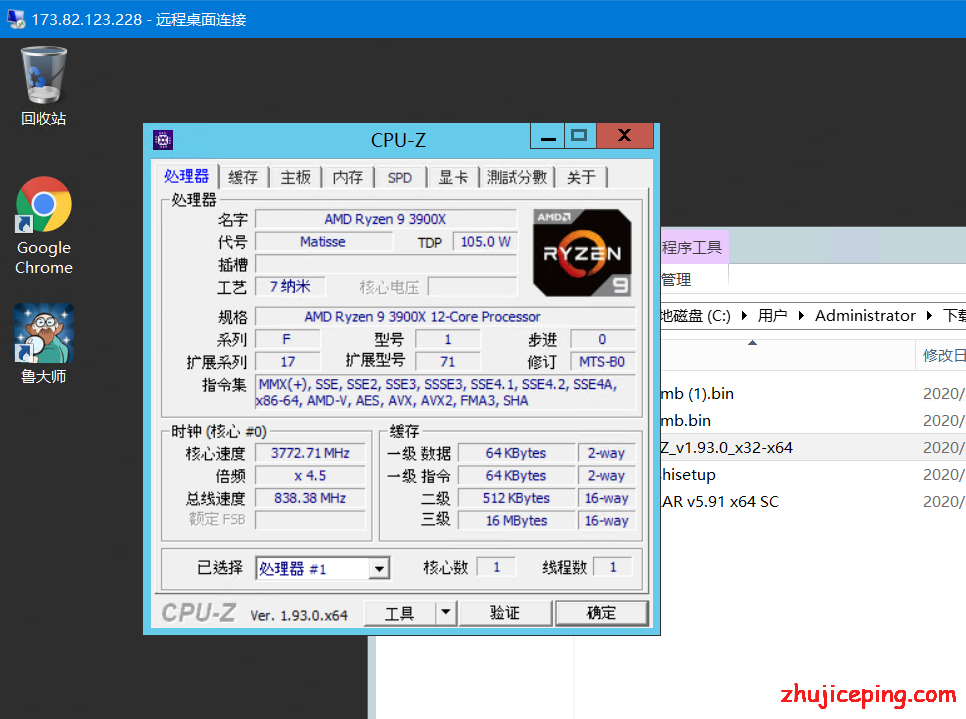Click the L2 cache 512 KBytes value
This screenshot has height=719, width=966.
pos(516,498)
